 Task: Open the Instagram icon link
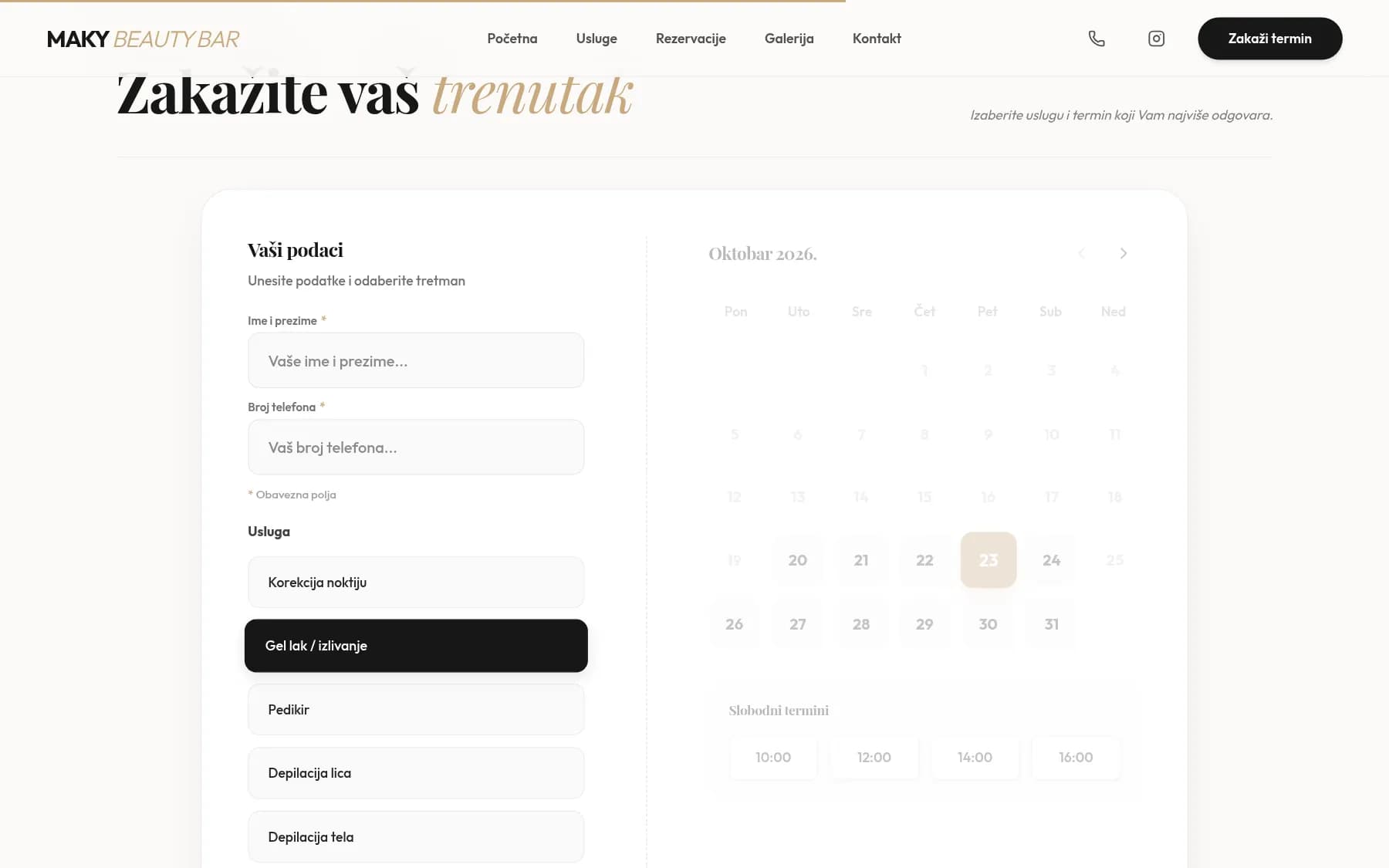click(1156, 39)
